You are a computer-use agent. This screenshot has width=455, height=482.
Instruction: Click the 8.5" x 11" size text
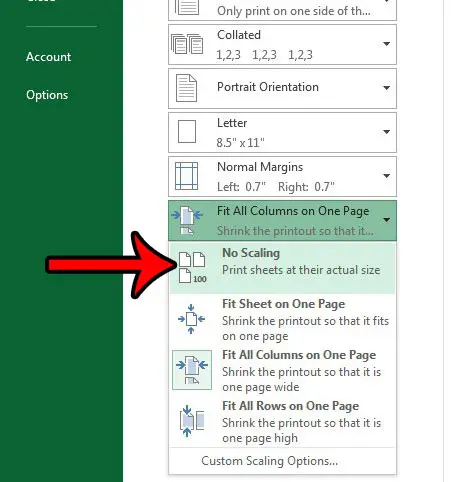(x=240, y=143)
